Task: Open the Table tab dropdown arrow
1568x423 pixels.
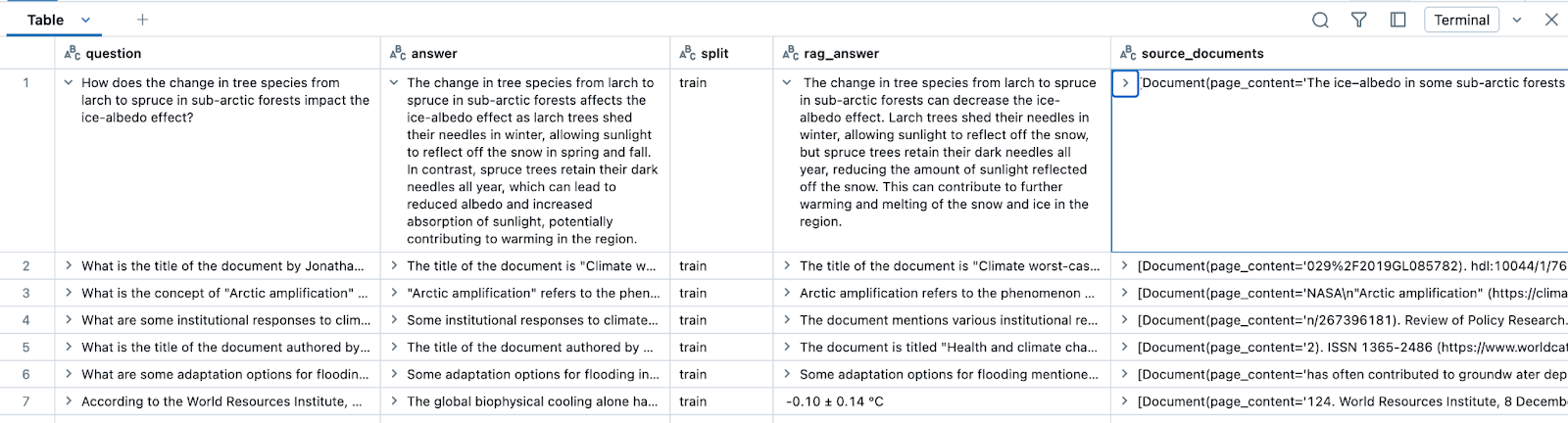Action: 85,20
